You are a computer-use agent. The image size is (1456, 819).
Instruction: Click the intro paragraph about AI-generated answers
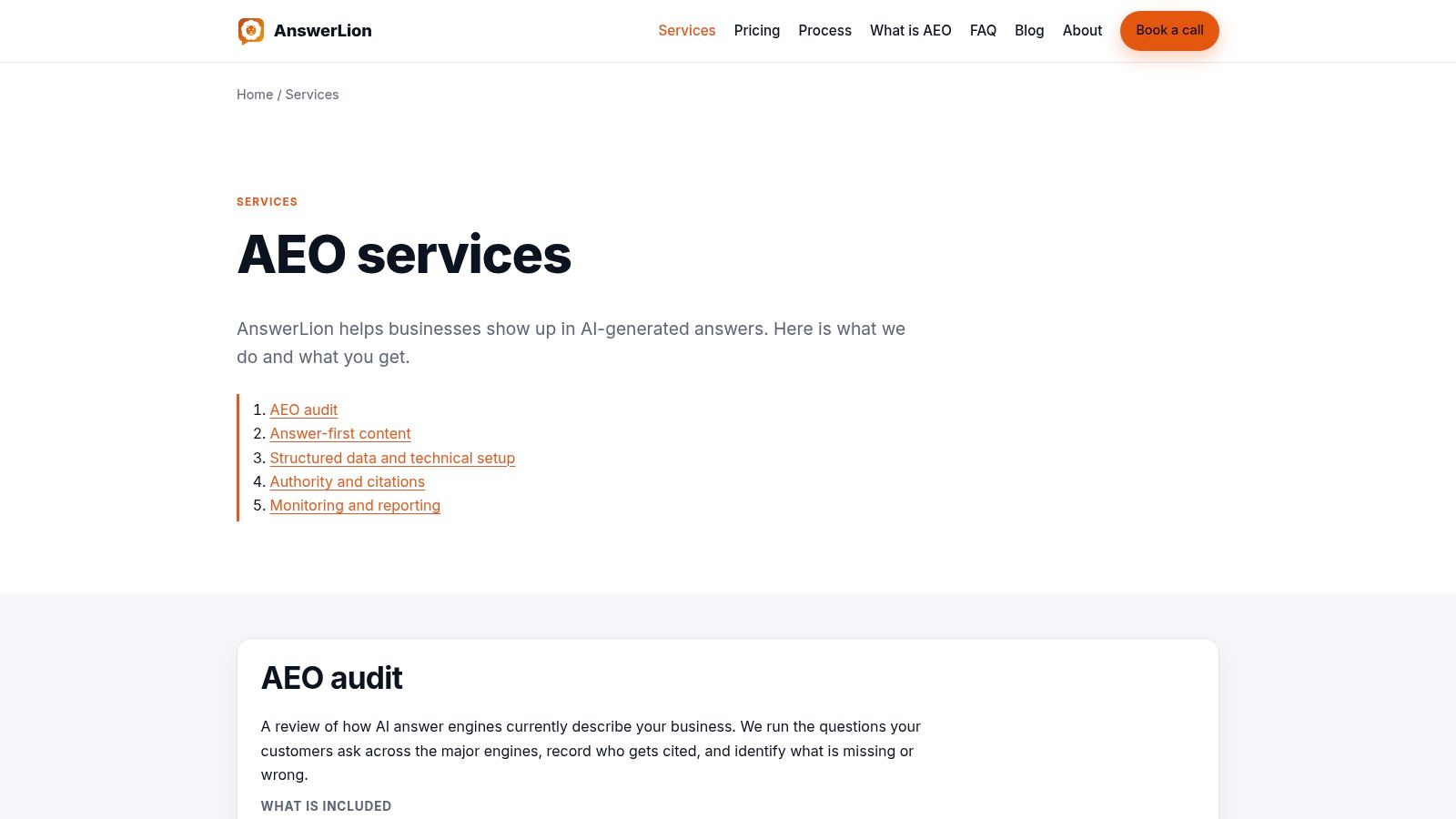pos(571,343)
